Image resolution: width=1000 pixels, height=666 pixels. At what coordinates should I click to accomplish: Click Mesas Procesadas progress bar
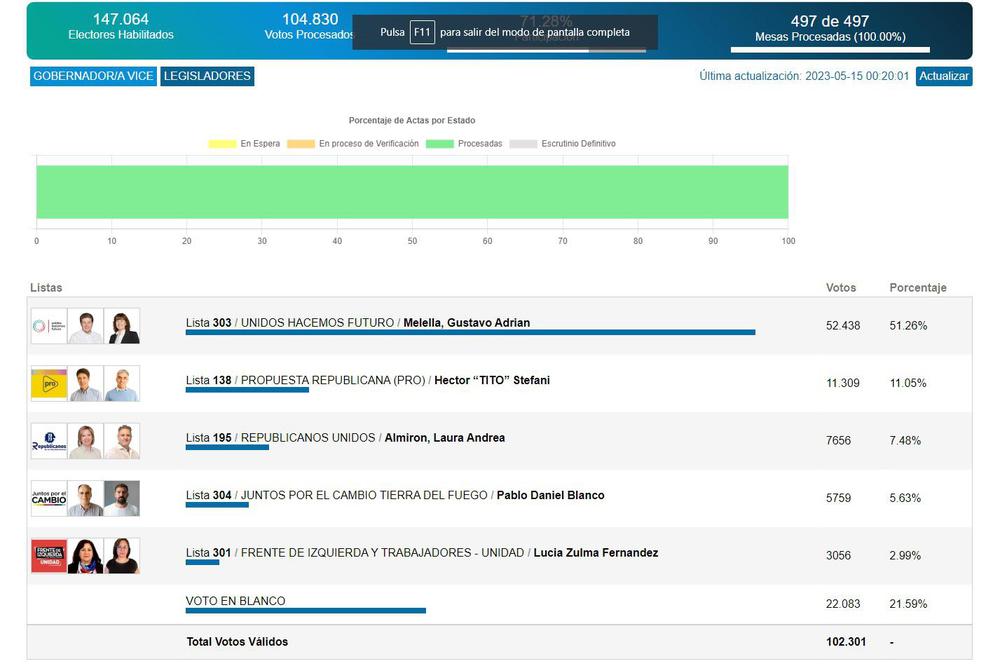pos(829,49)
